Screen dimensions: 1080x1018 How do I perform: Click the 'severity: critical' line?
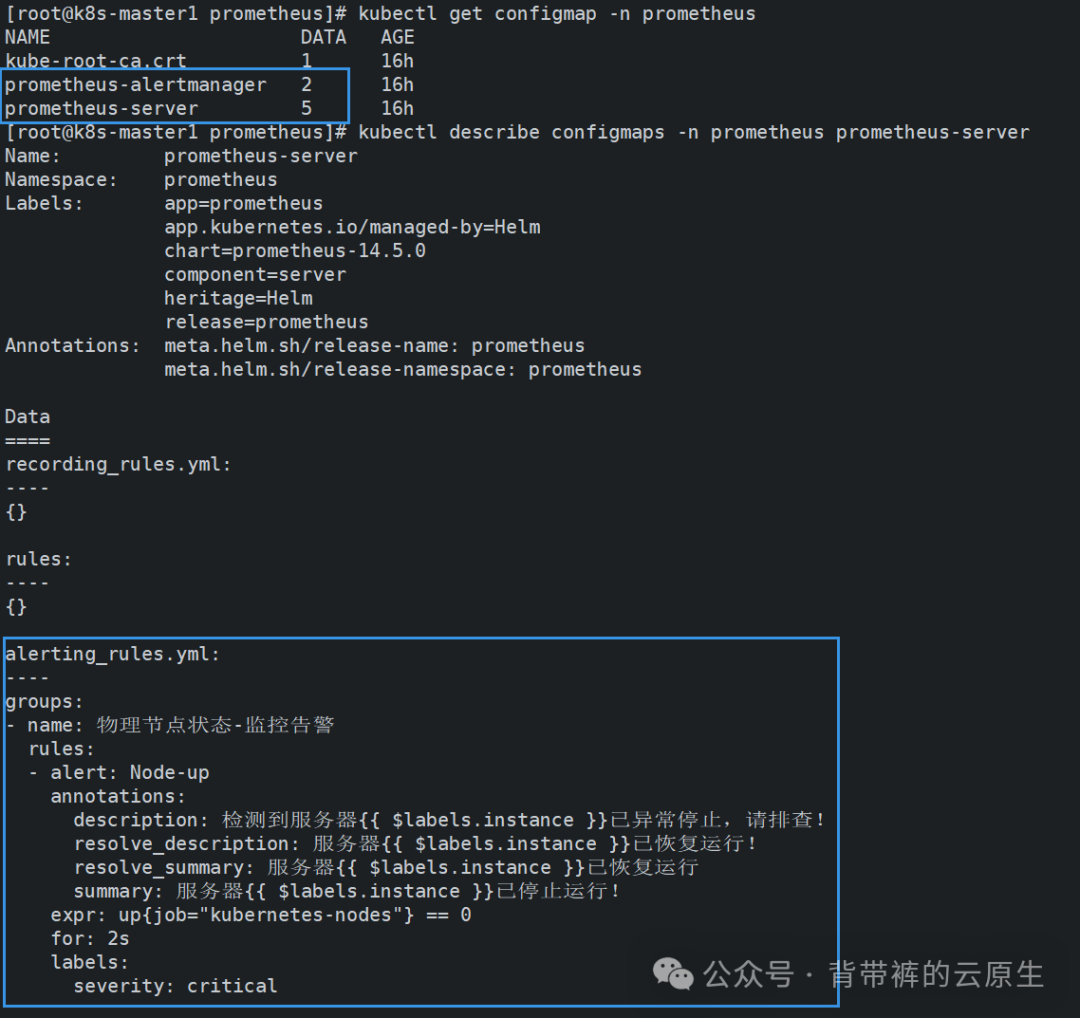point(176,986)
